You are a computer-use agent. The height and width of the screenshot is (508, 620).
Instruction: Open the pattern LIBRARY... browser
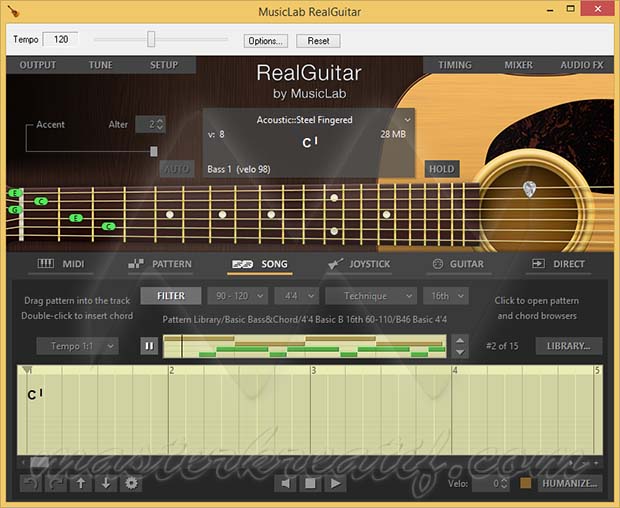click(x=569, y=346)
